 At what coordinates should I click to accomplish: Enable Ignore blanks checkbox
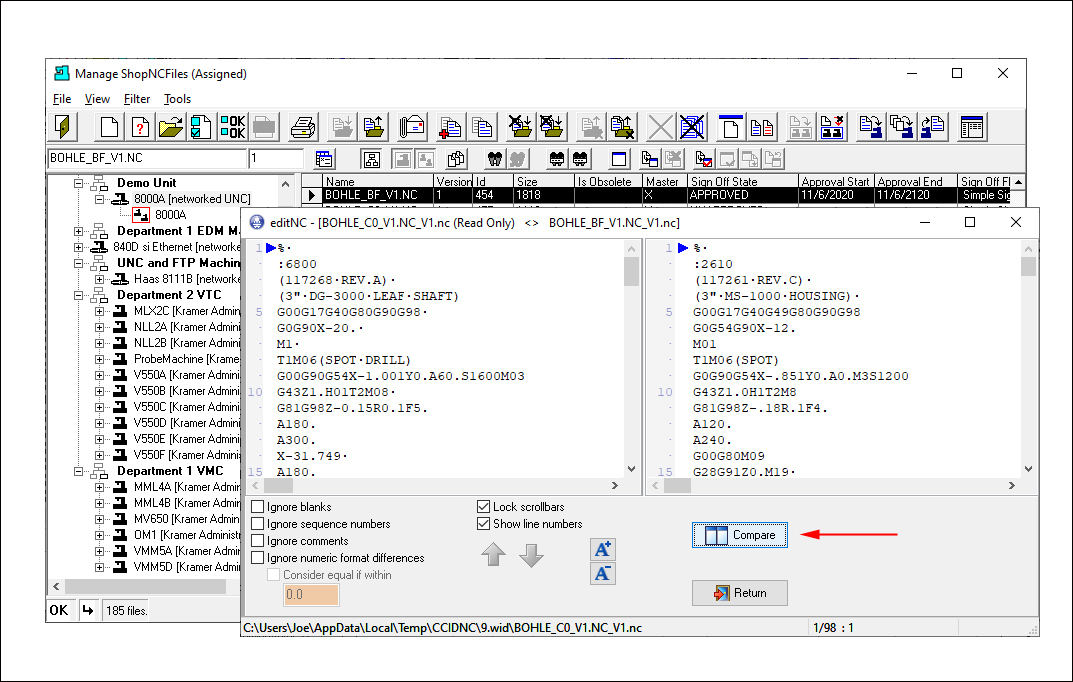pyautogui.click(x=258, y=507)
